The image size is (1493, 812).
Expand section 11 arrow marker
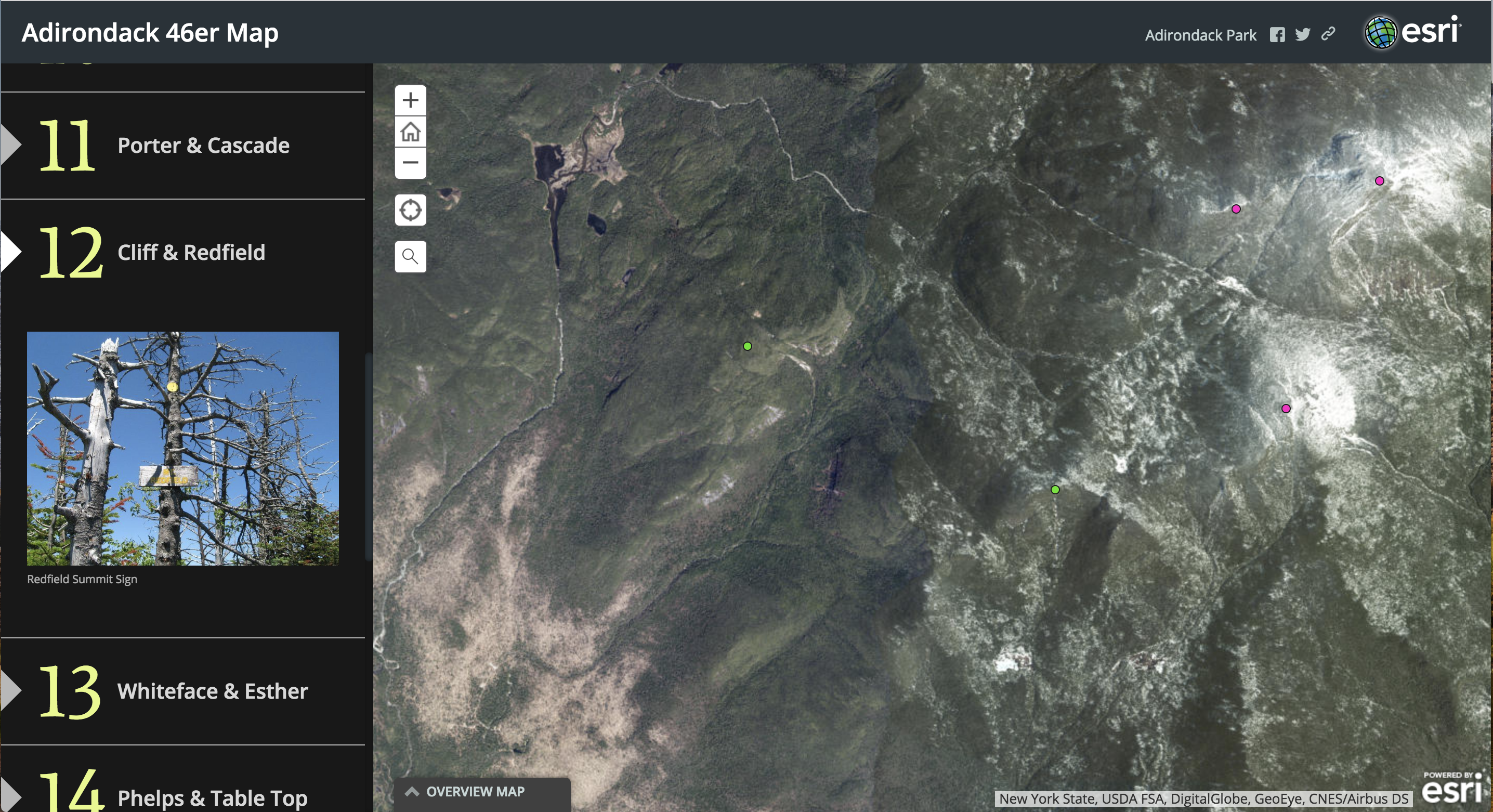point(10,145)
